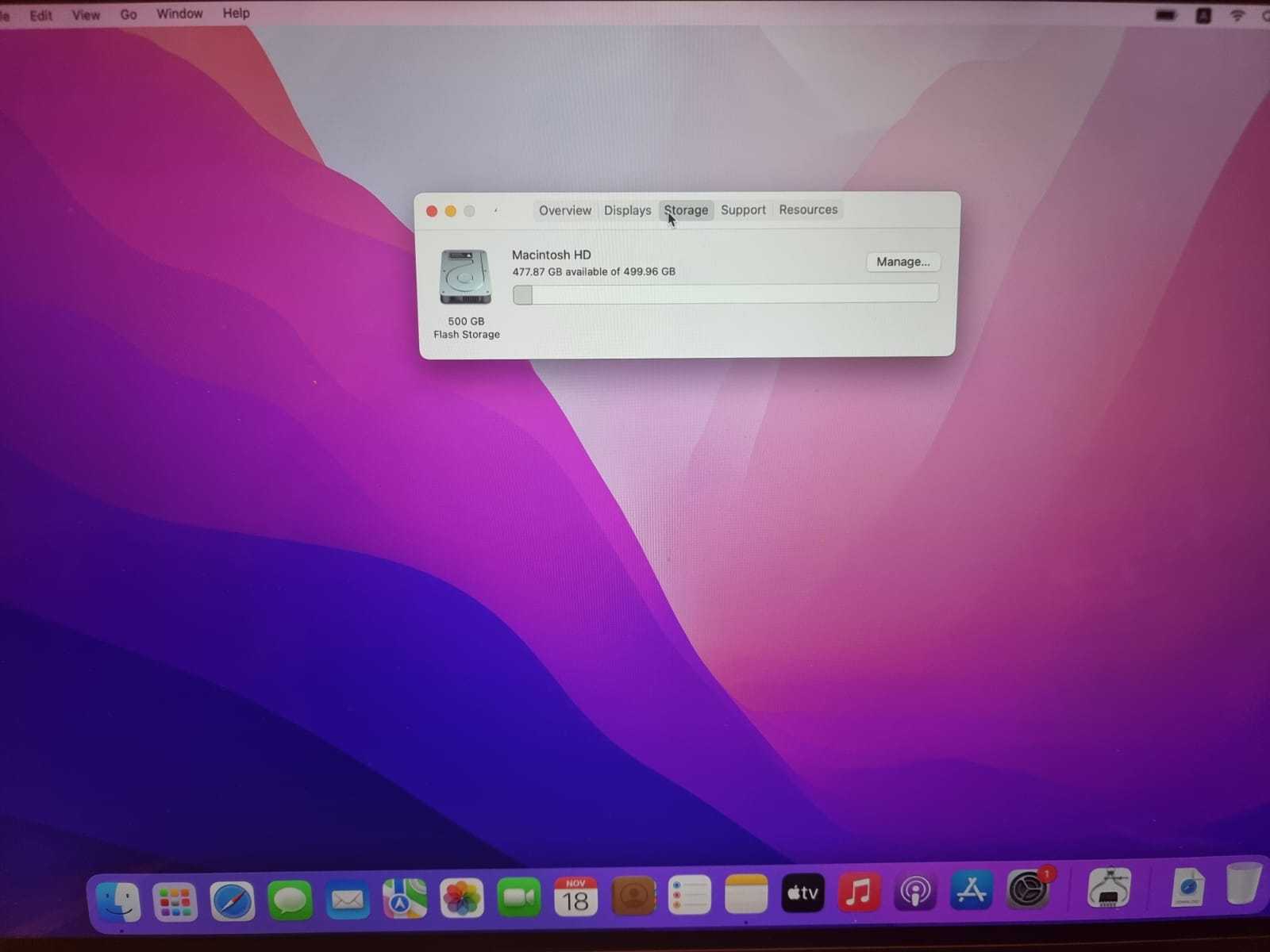This screenshot has height=952, width=1270.
Task: Launch the Apple TV app
Action: pyautogui.click(x=802, y=893)
